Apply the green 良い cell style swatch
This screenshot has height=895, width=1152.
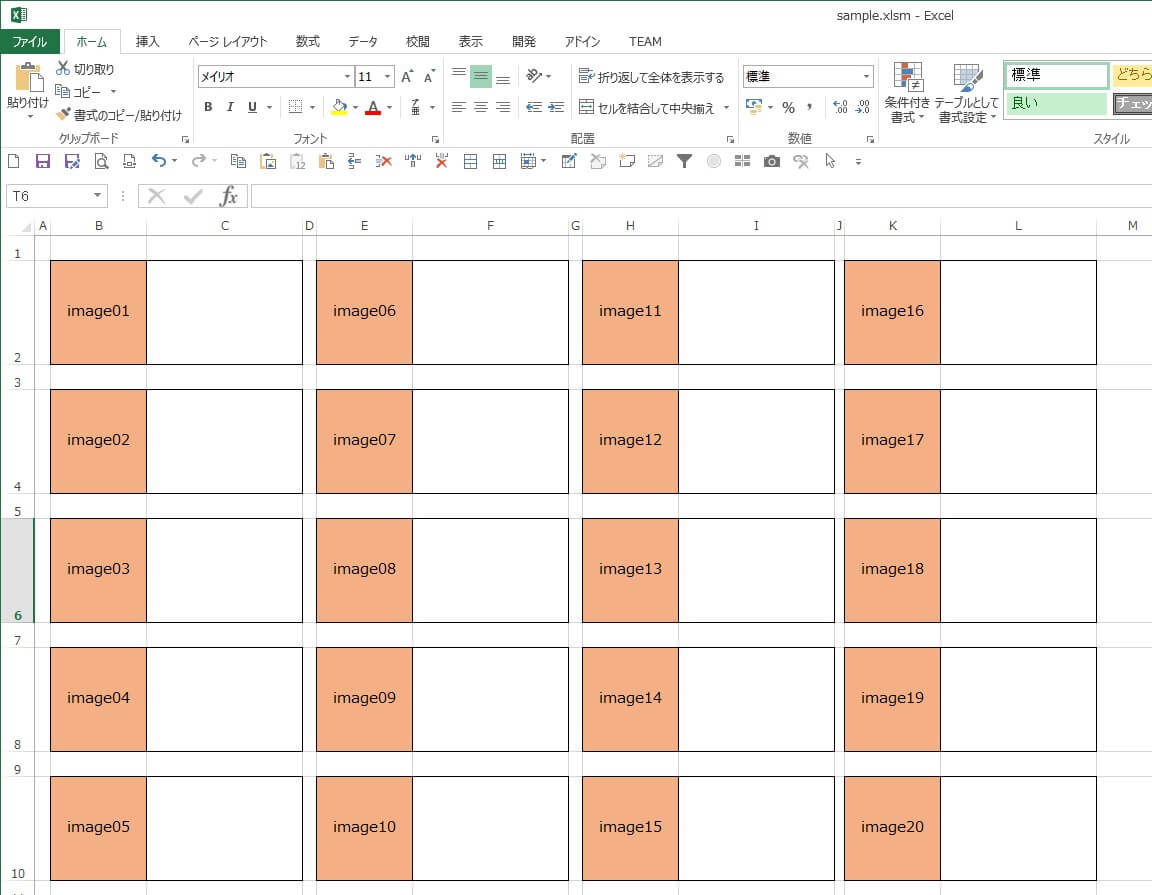tap(1056, 103)
